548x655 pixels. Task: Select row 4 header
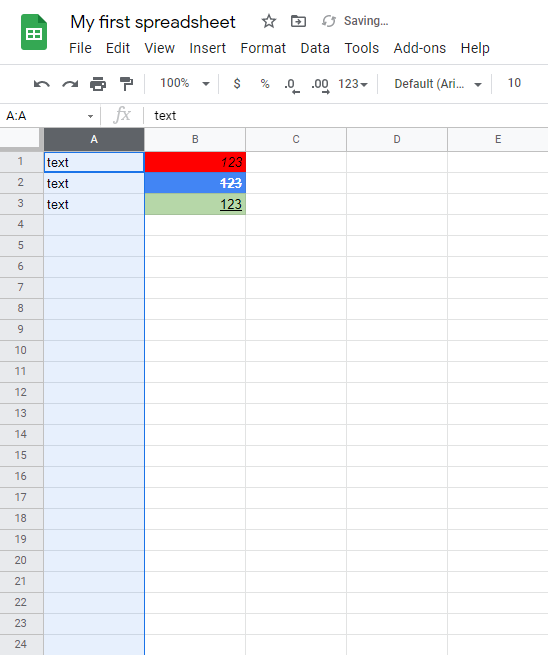coord(21,224)
